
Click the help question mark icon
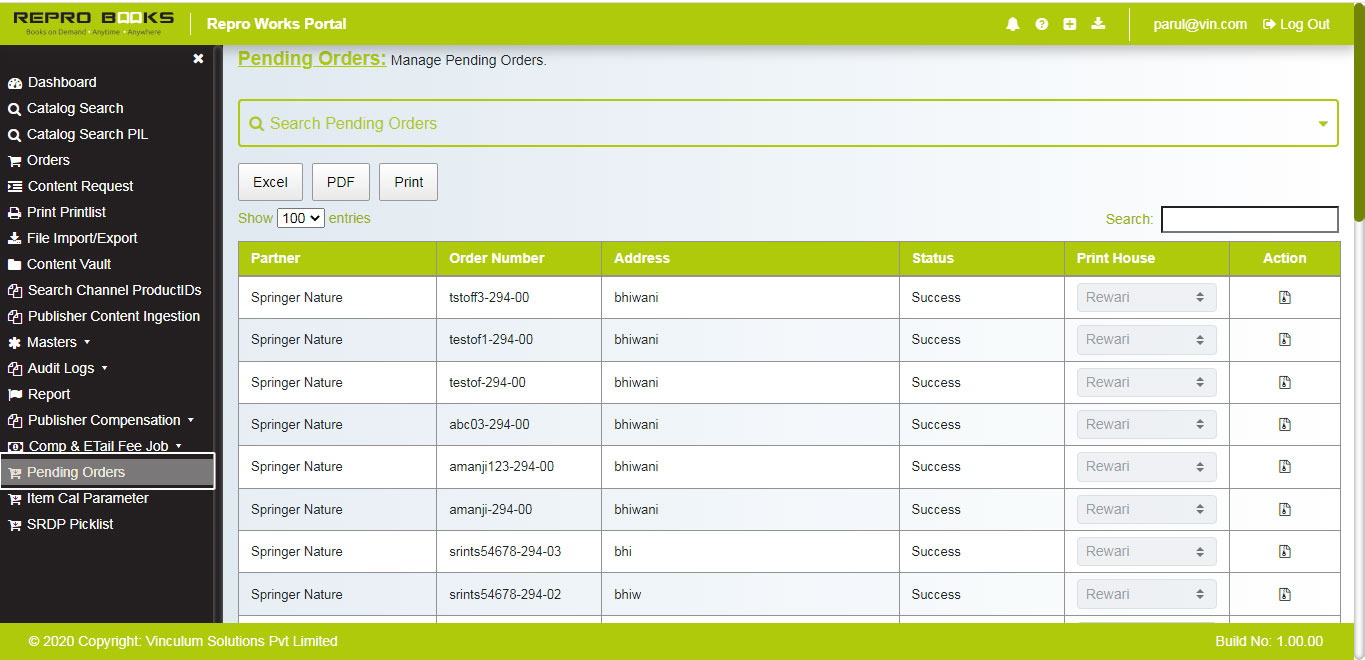[x=1041, y=23]
